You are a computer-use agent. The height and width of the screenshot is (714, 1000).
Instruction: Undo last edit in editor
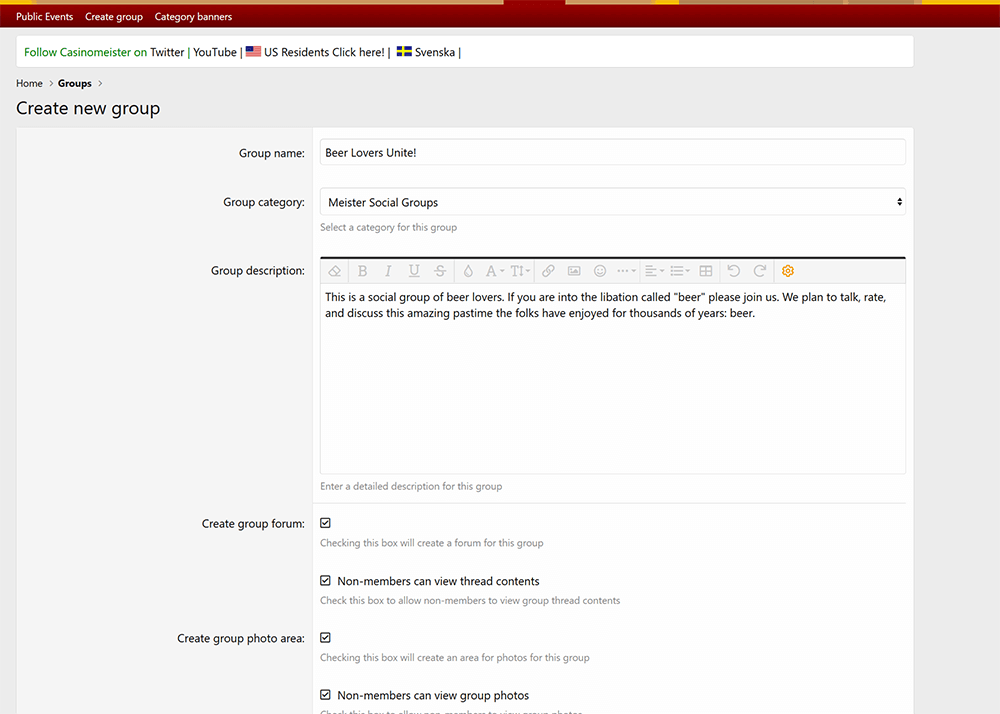733,271
